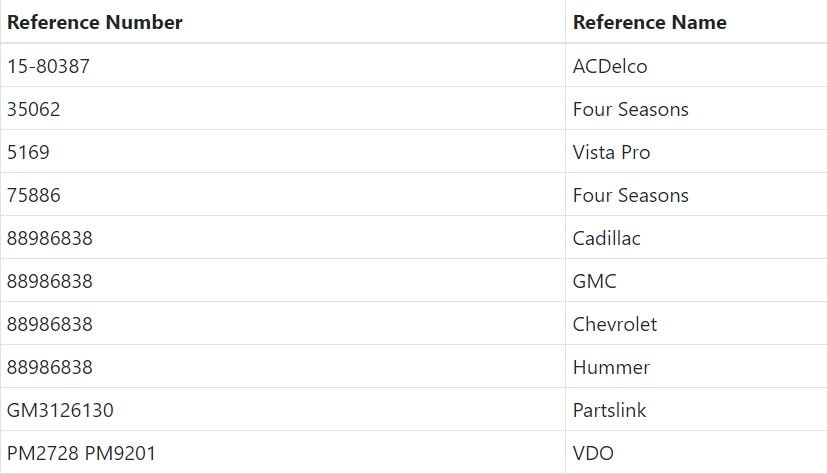Click reference number GM3126130
This screenshot has width=827, height=474.
tap(53, 410)
